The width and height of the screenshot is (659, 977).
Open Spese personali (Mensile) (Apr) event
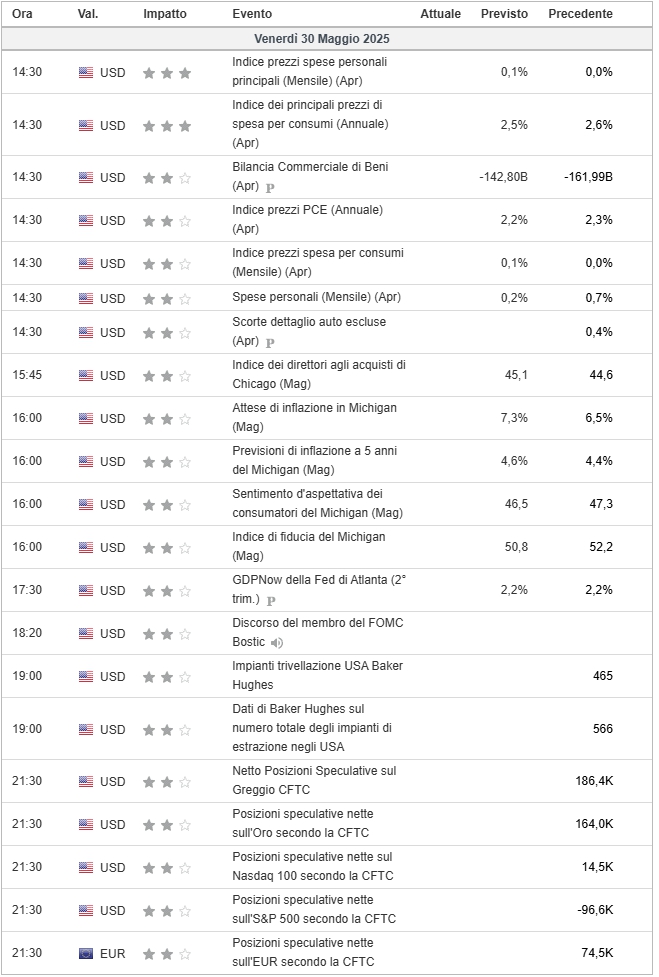pos(316,297)
